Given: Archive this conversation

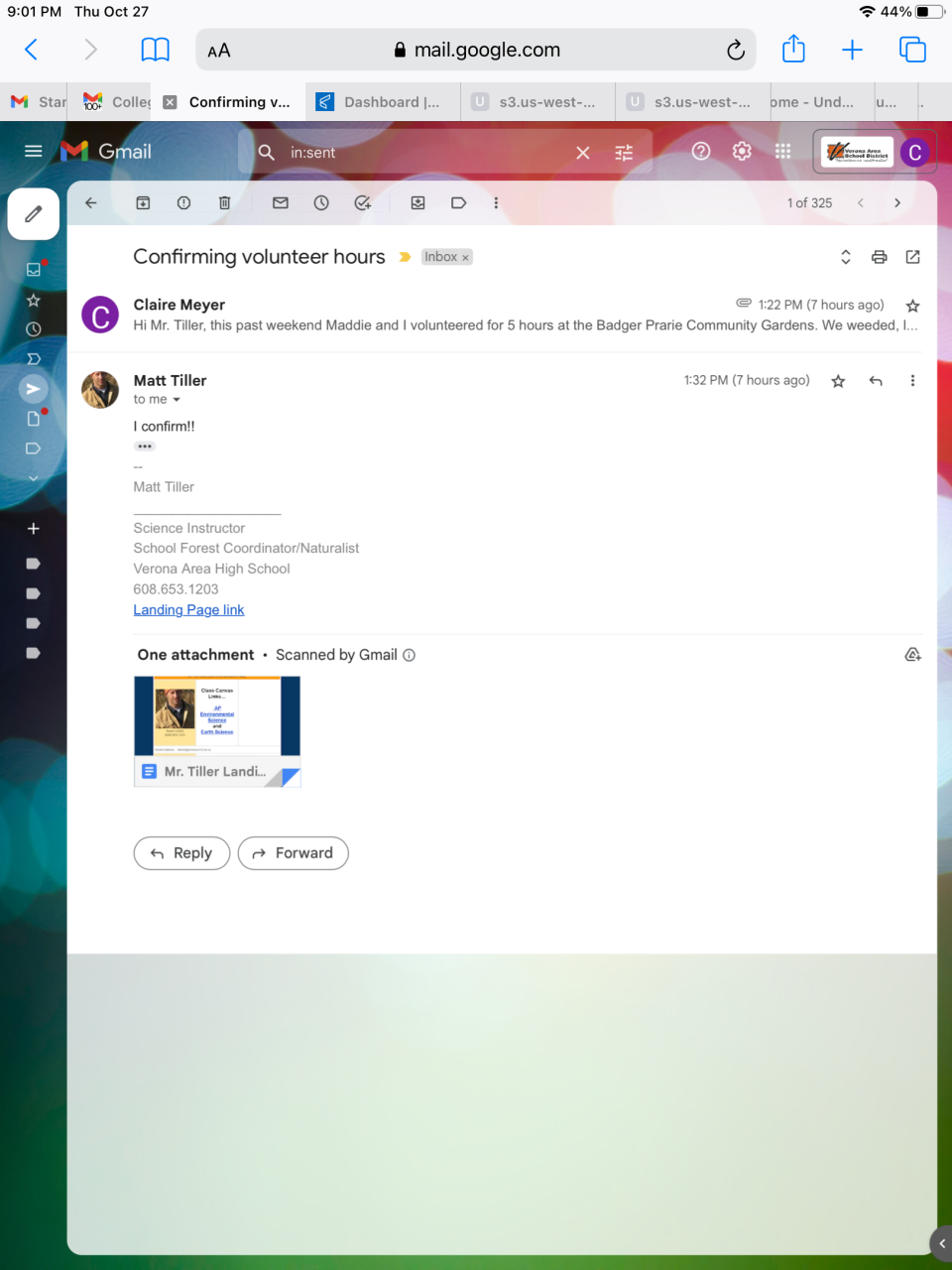Looking at the screenshot, I should click(143, 202).
